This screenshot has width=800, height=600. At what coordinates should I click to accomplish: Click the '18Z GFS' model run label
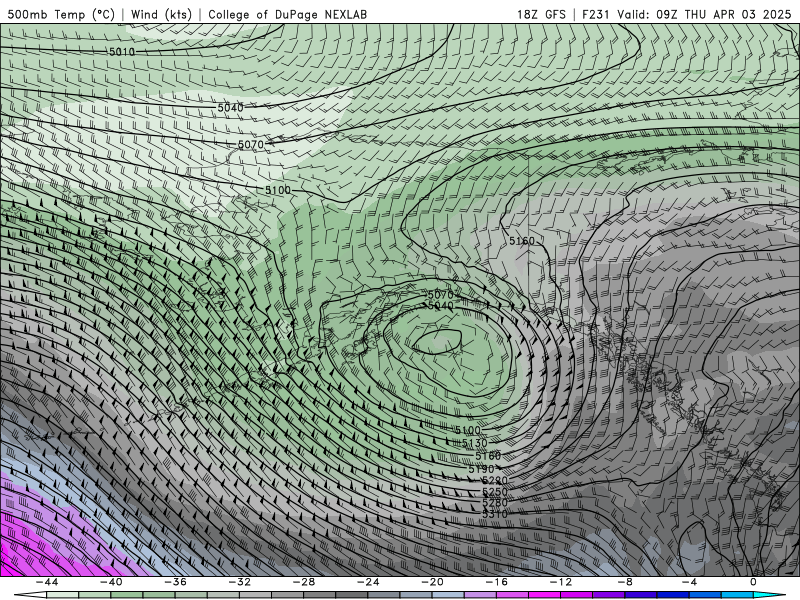[x=541, y=14]
